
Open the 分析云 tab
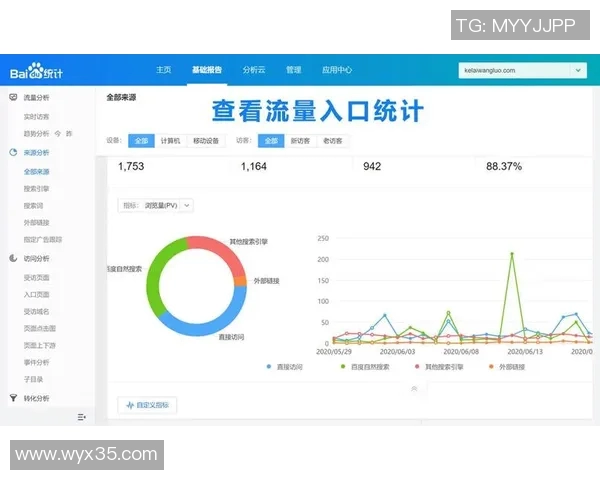254,70
